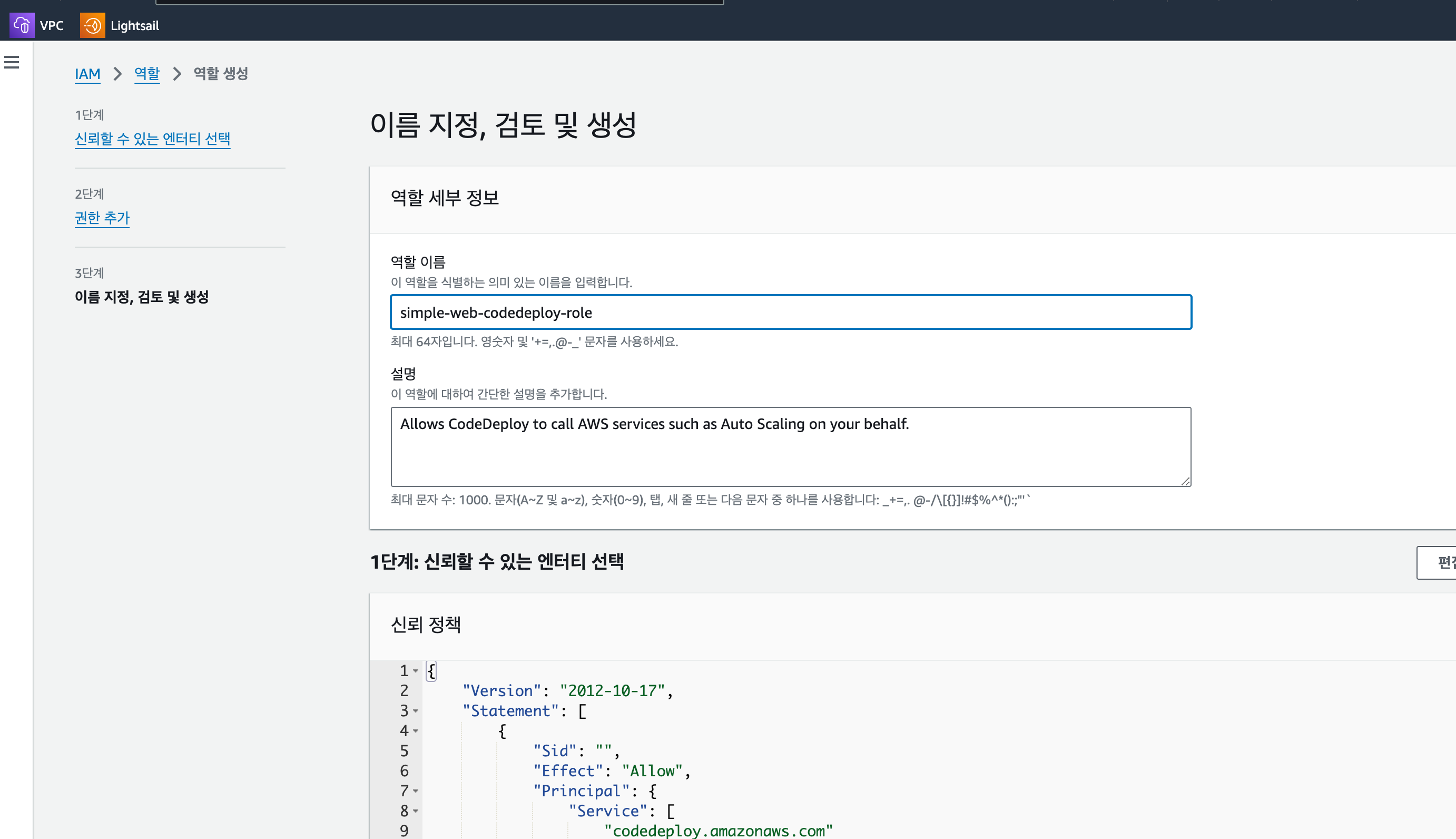
Task: Open the hamburger side navigation menu
Action: (x=12, y=62)
